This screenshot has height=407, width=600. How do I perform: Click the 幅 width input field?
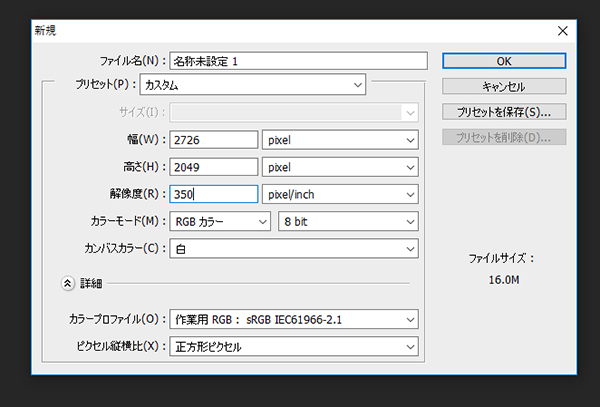click(214, 140)
